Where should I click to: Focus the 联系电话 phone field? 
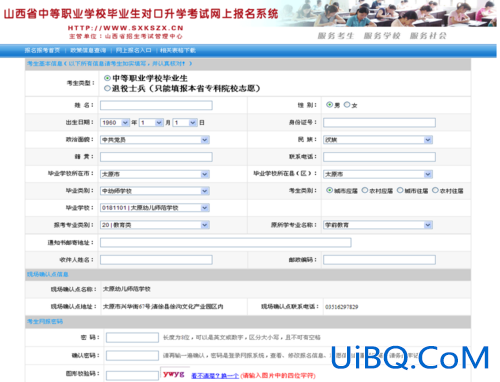click(x=379, y=157)
